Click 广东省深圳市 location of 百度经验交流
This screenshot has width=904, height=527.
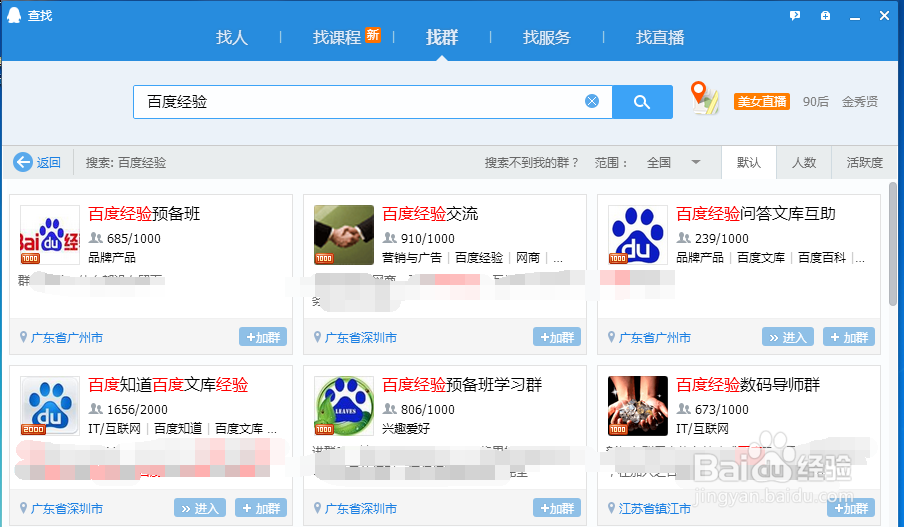[x=361, y=337]
